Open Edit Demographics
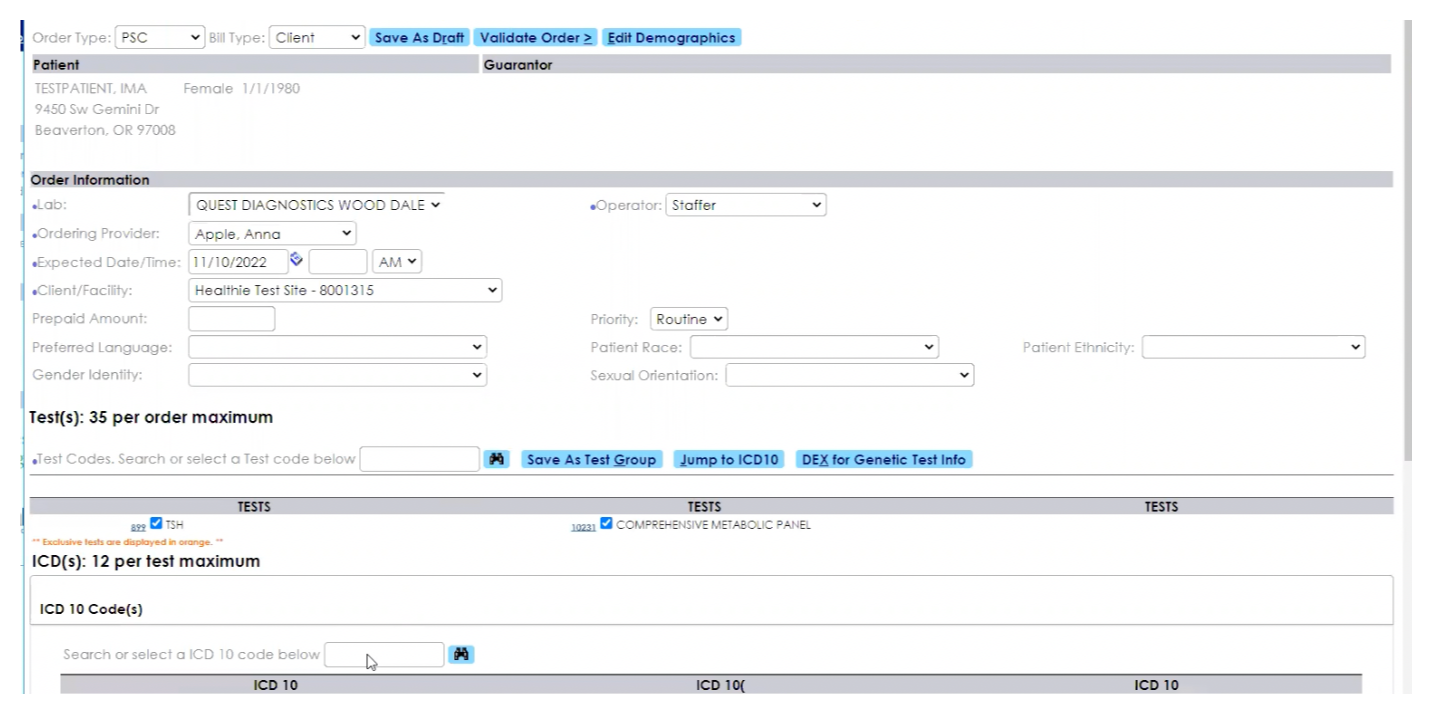1432x714 pixels. point(671,38)
